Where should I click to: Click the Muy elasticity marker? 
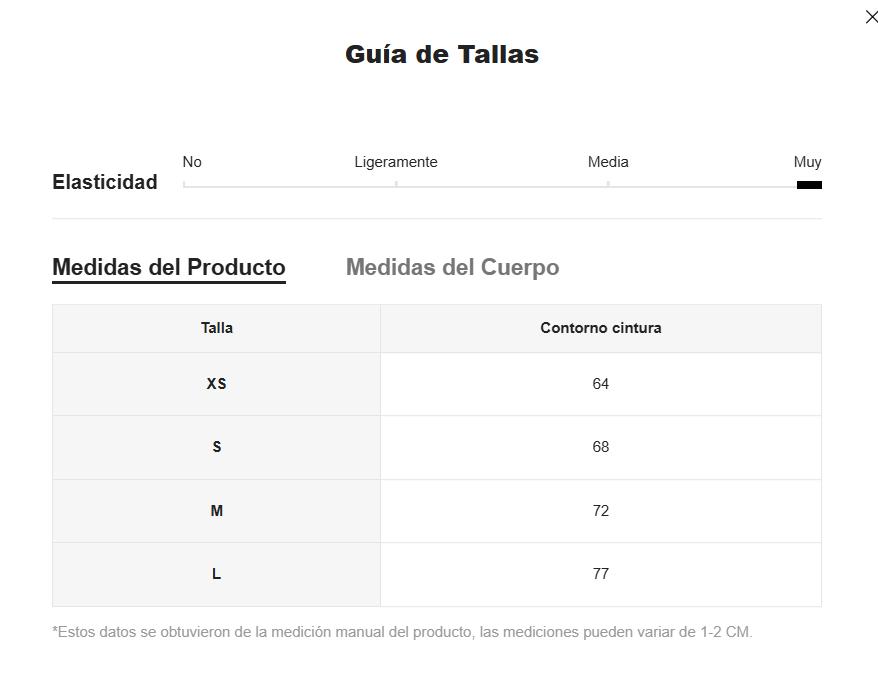809,185
